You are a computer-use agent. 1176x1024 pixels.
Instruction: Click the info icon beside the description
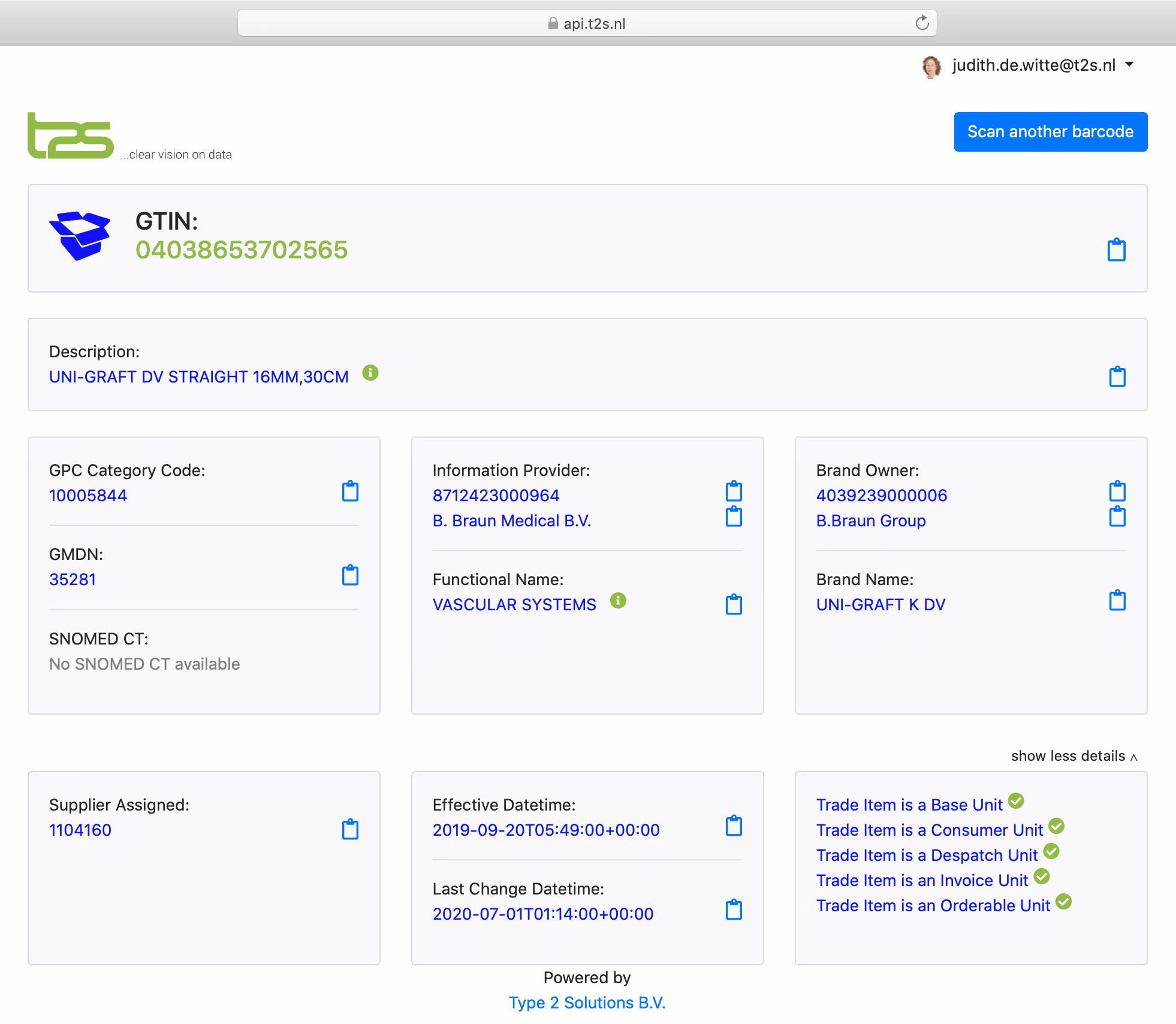tap(370, 373)
